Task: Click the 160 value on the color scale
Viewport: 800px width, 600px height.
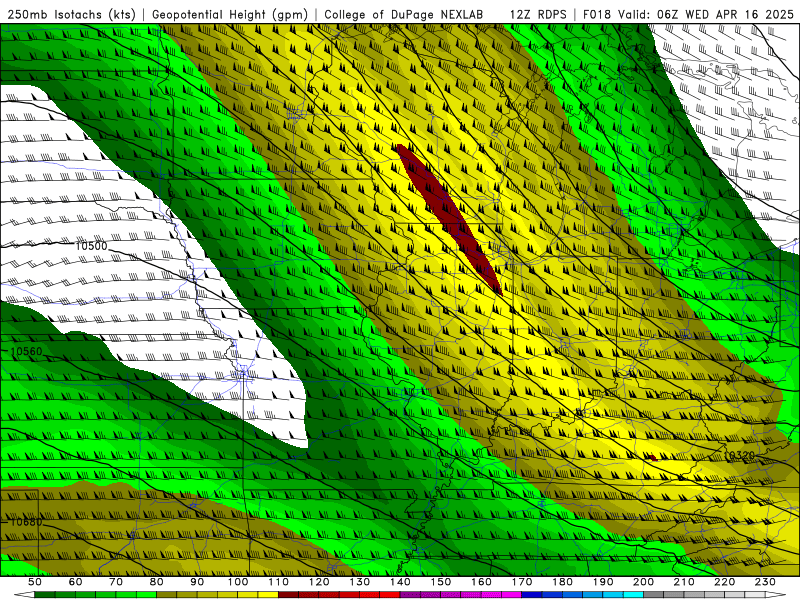Action: tap(482, 582)
